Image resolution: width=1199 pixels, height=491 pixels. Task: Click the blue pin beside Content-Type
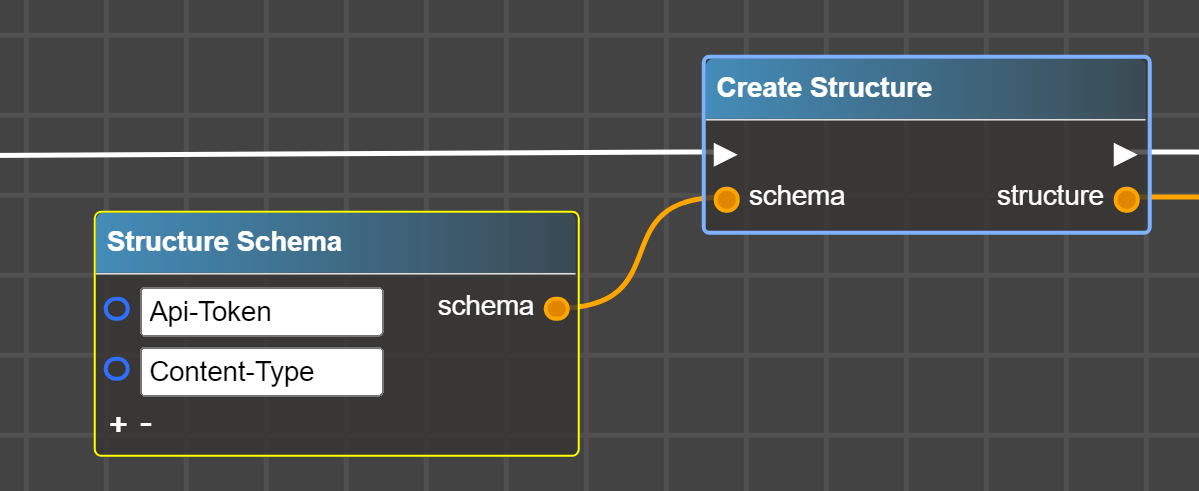pos(117,370)
